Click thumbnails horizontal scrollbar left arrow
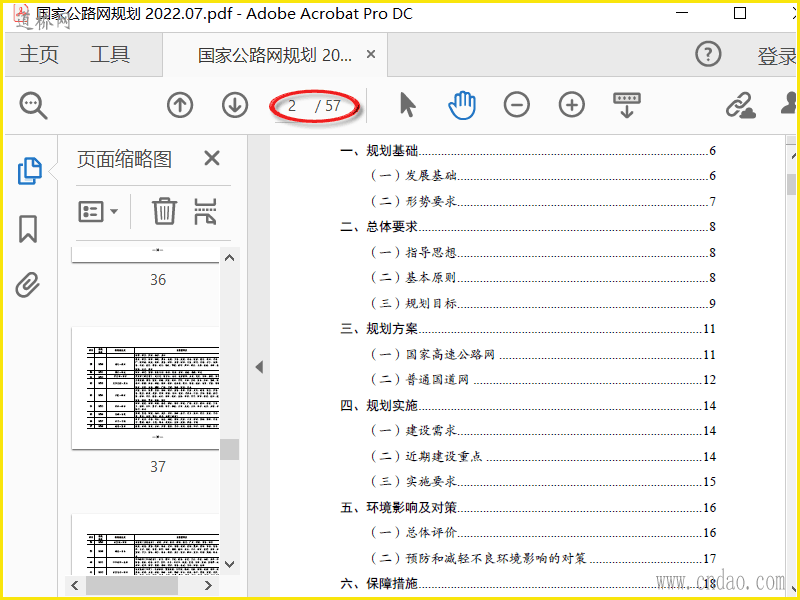Viewport: 800px width, 600px height. (76, 585)
